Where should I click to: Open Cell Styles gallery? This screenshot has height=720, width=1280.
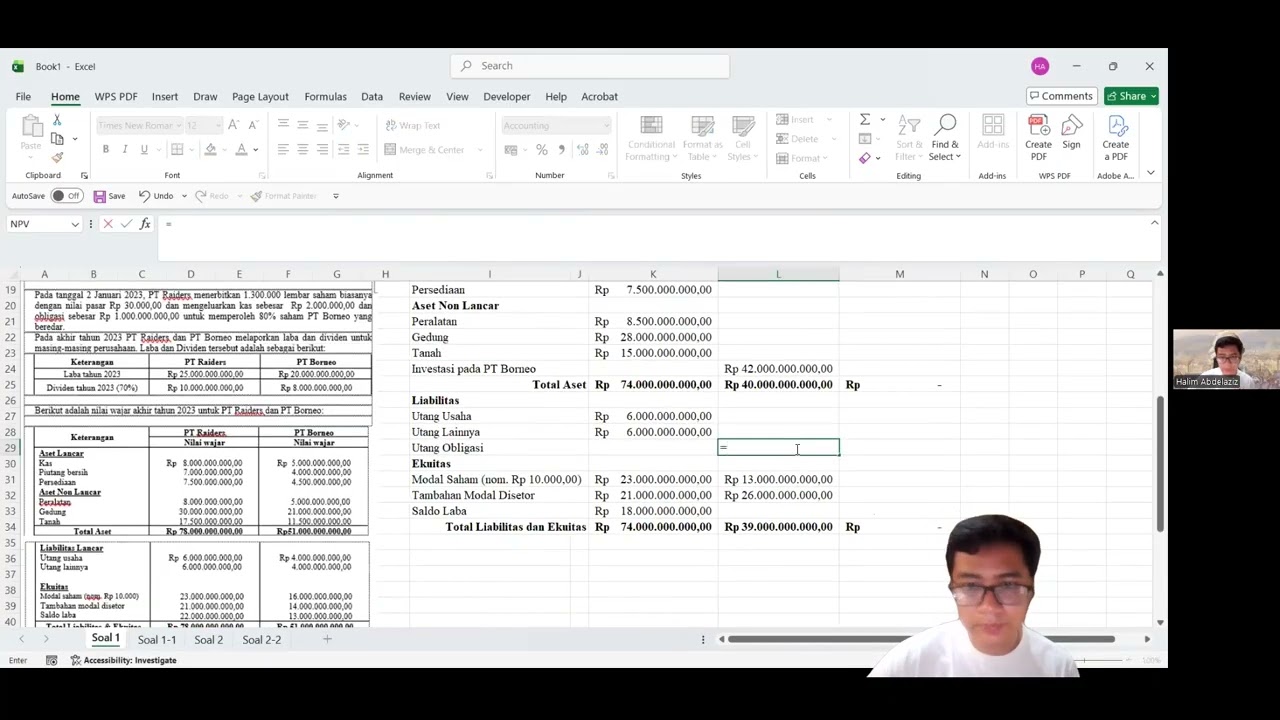742,139
